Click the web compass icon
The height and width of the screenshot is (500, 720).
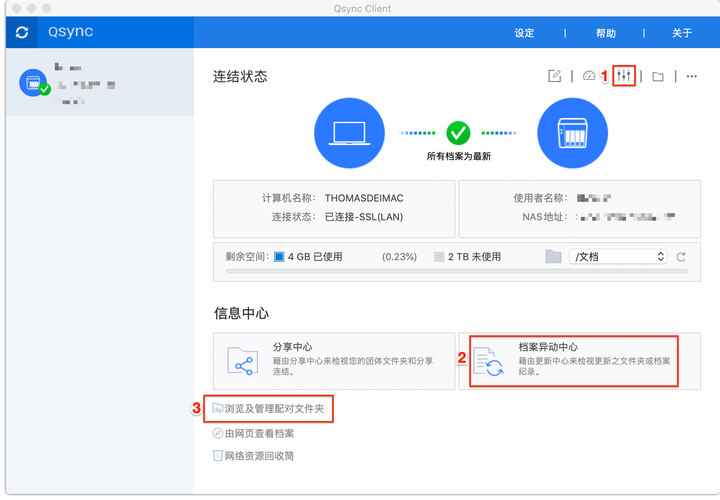click(218, 433)
